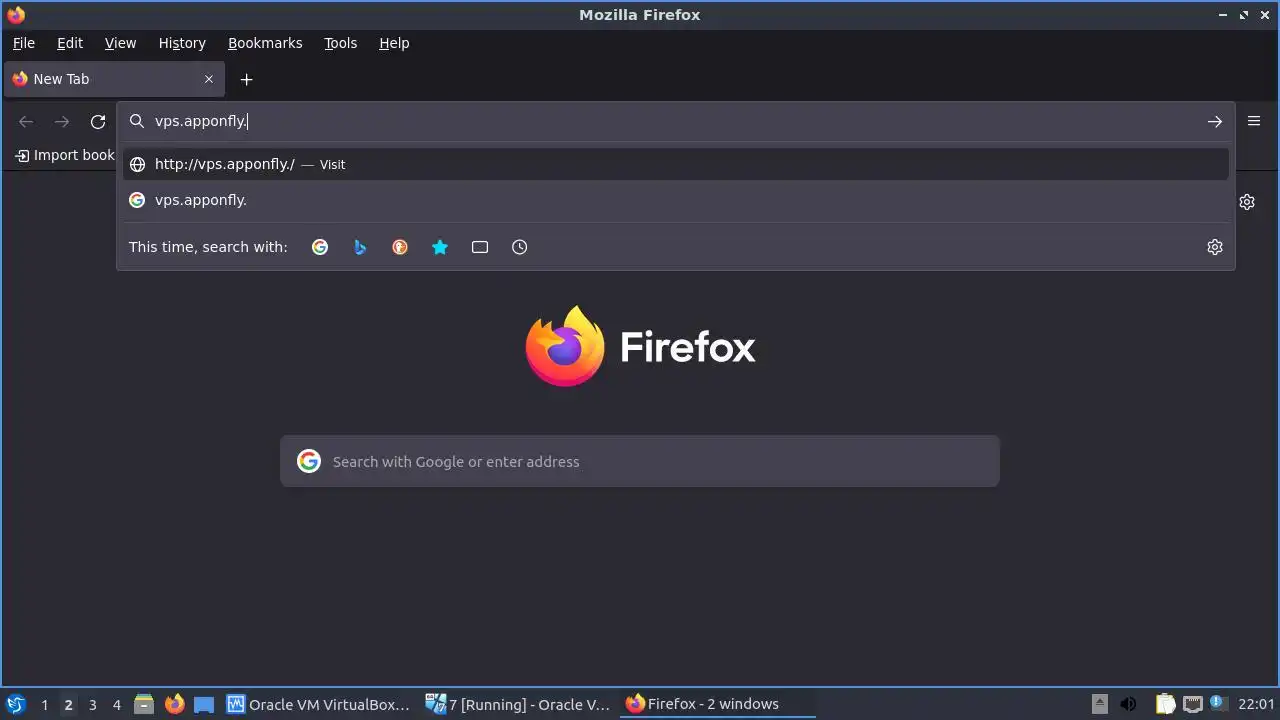Open the network tray icon
The image size is (1280, 720).
click(1192, 704)
